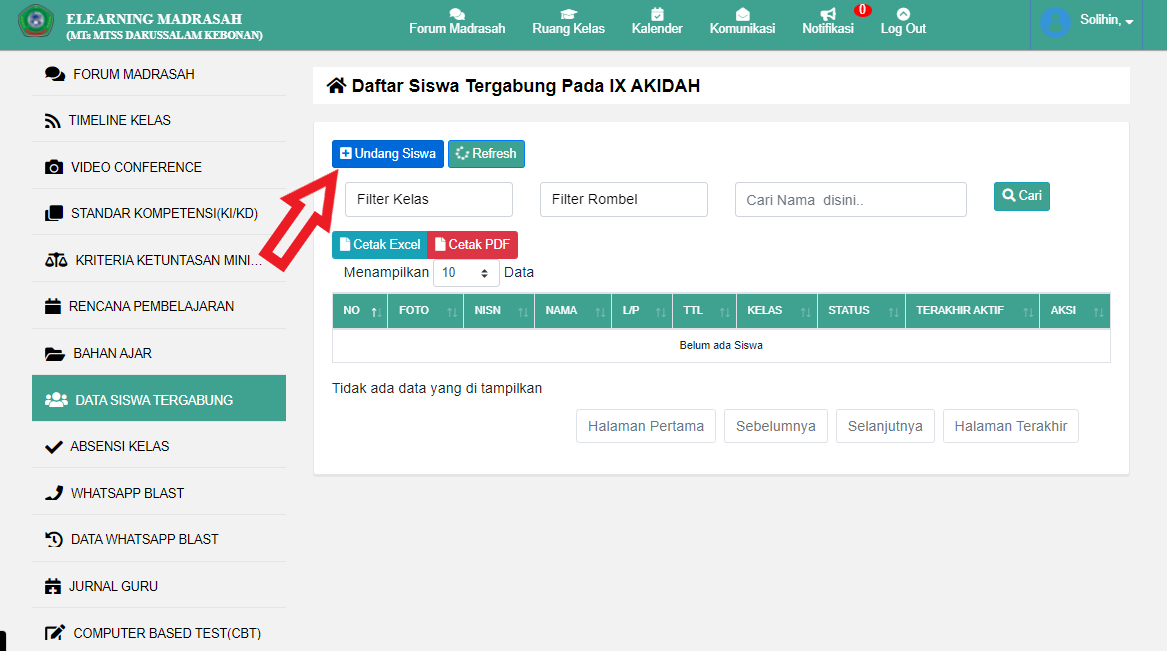Expand the Solihin user dropdown

tap(1107, 21)
